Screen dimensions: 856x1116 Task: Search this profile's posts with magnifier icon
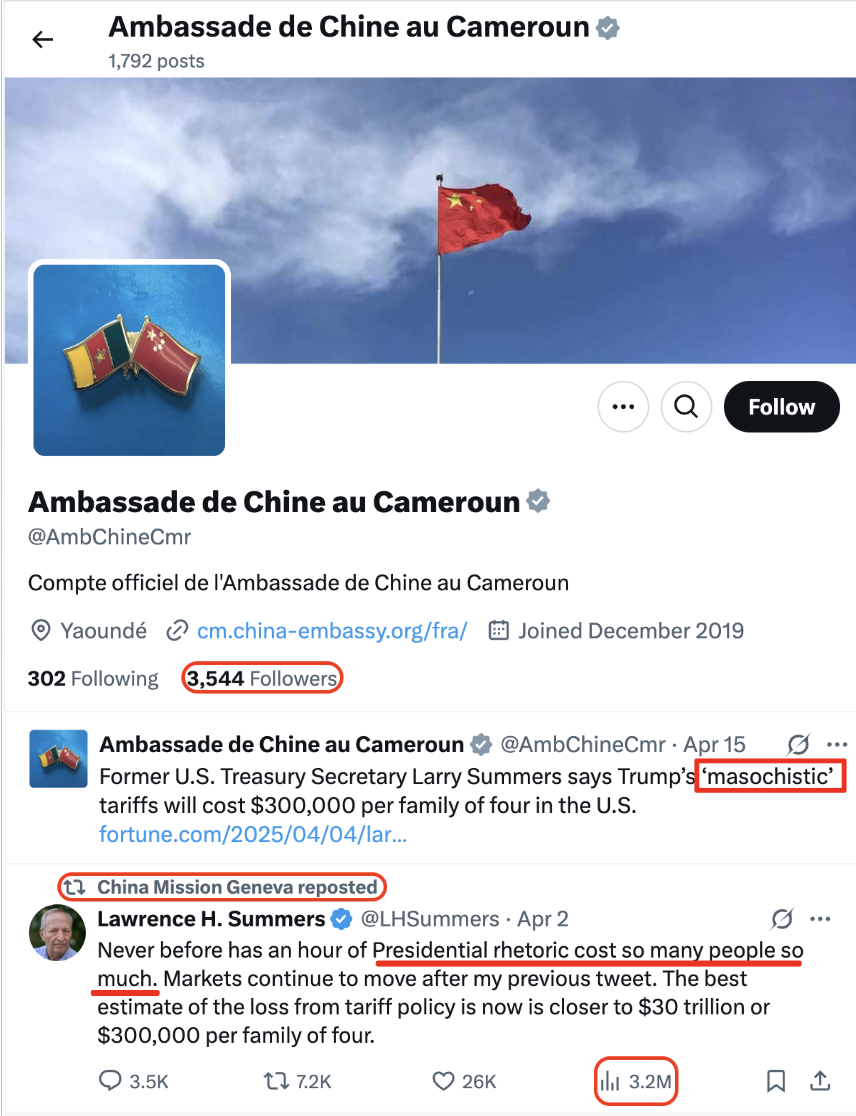(686, 406)
